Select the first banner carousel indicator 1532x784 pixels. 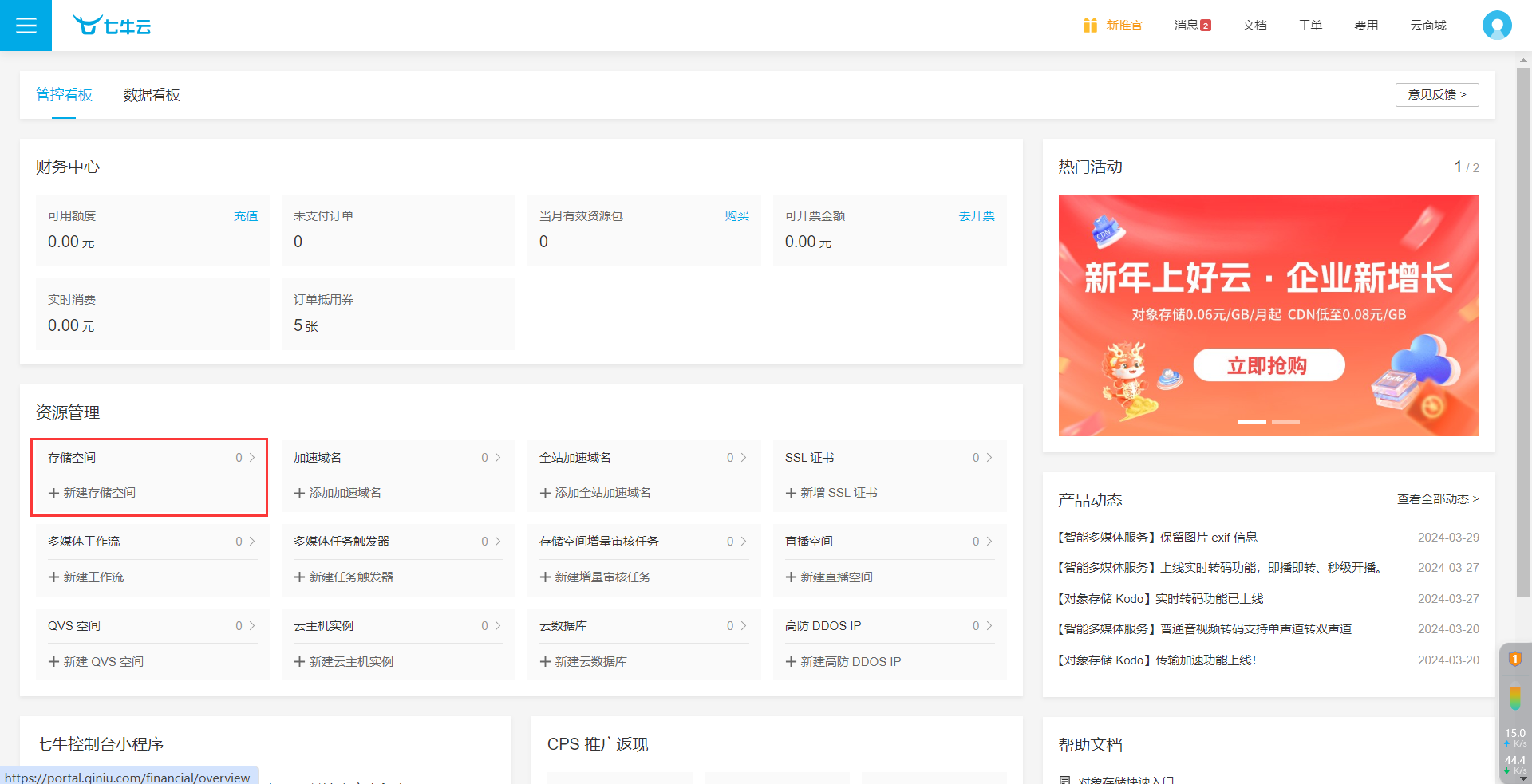click(x=1252, y=422)
